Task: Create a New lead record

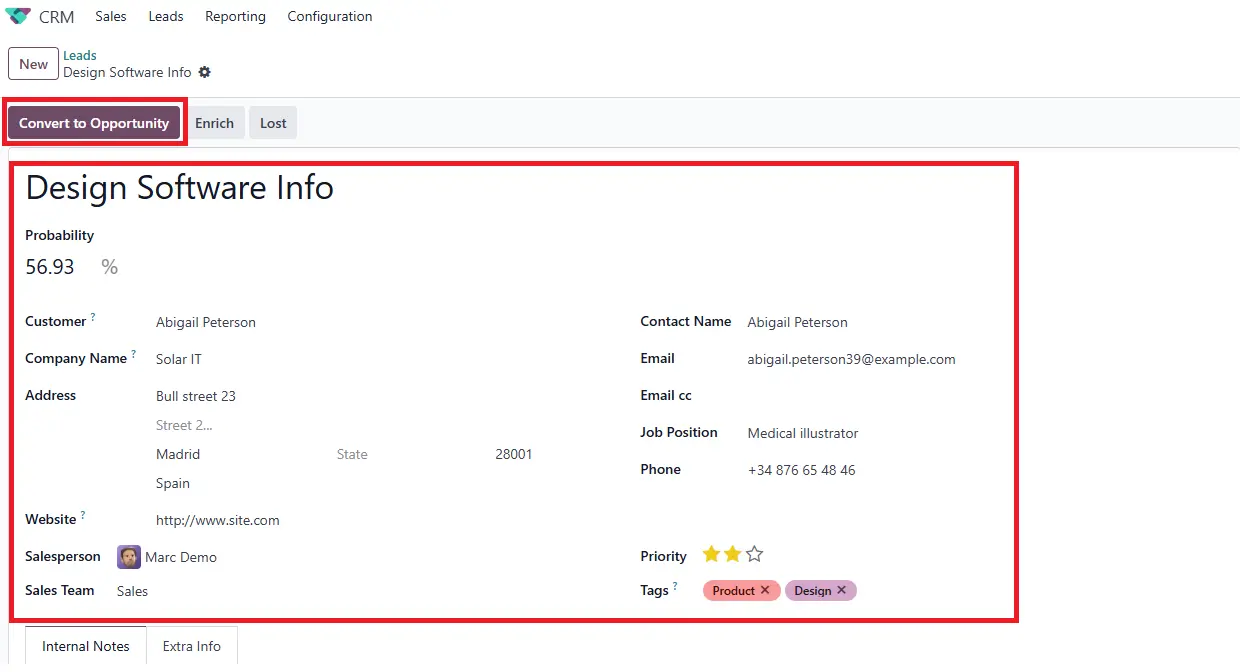Action: 33,64
